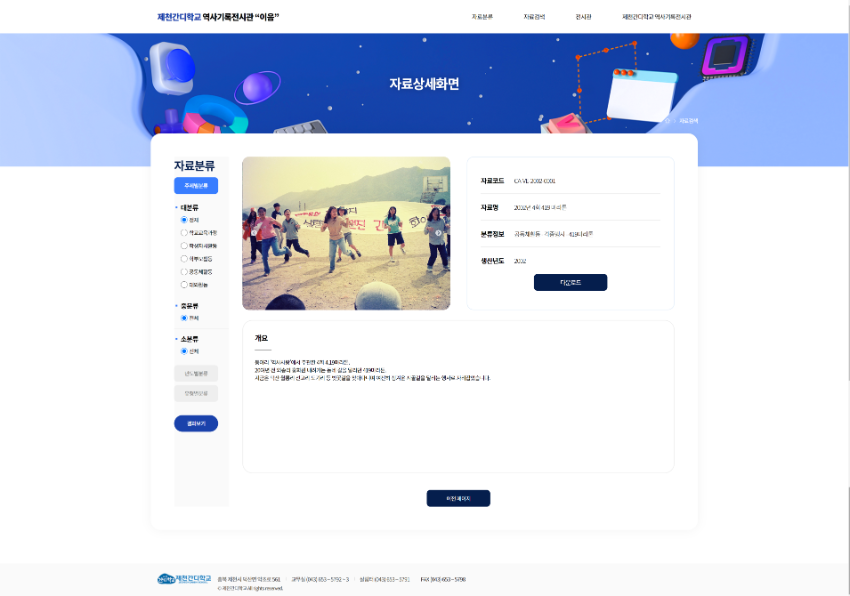The image size is (850, 596).
Task: Select the second radio option under 대분류
Action: pos(184,233)
